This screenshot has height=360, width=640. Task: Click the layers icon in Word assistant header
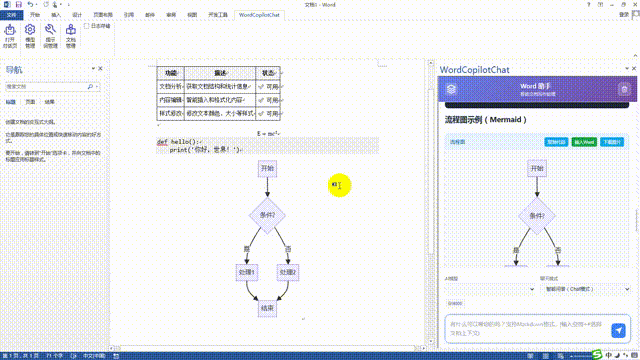[451, 89]
